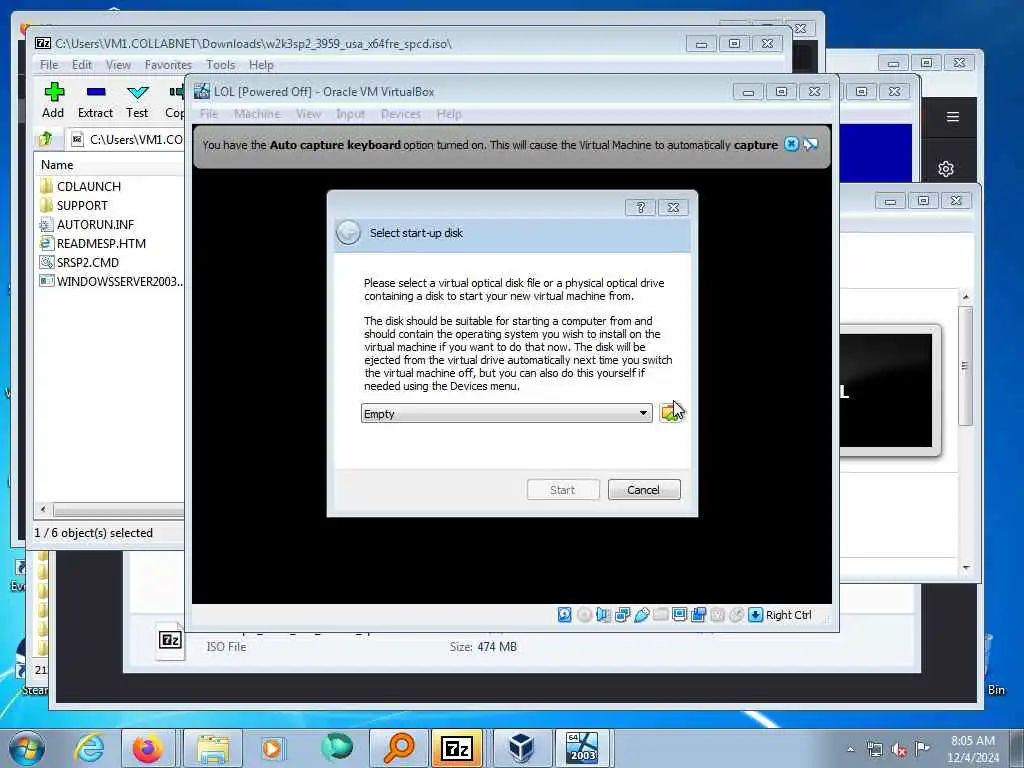1024x768 pixels.
Task: Open the Machine menu in VirtualBox VM window
Action: point(257,114)
